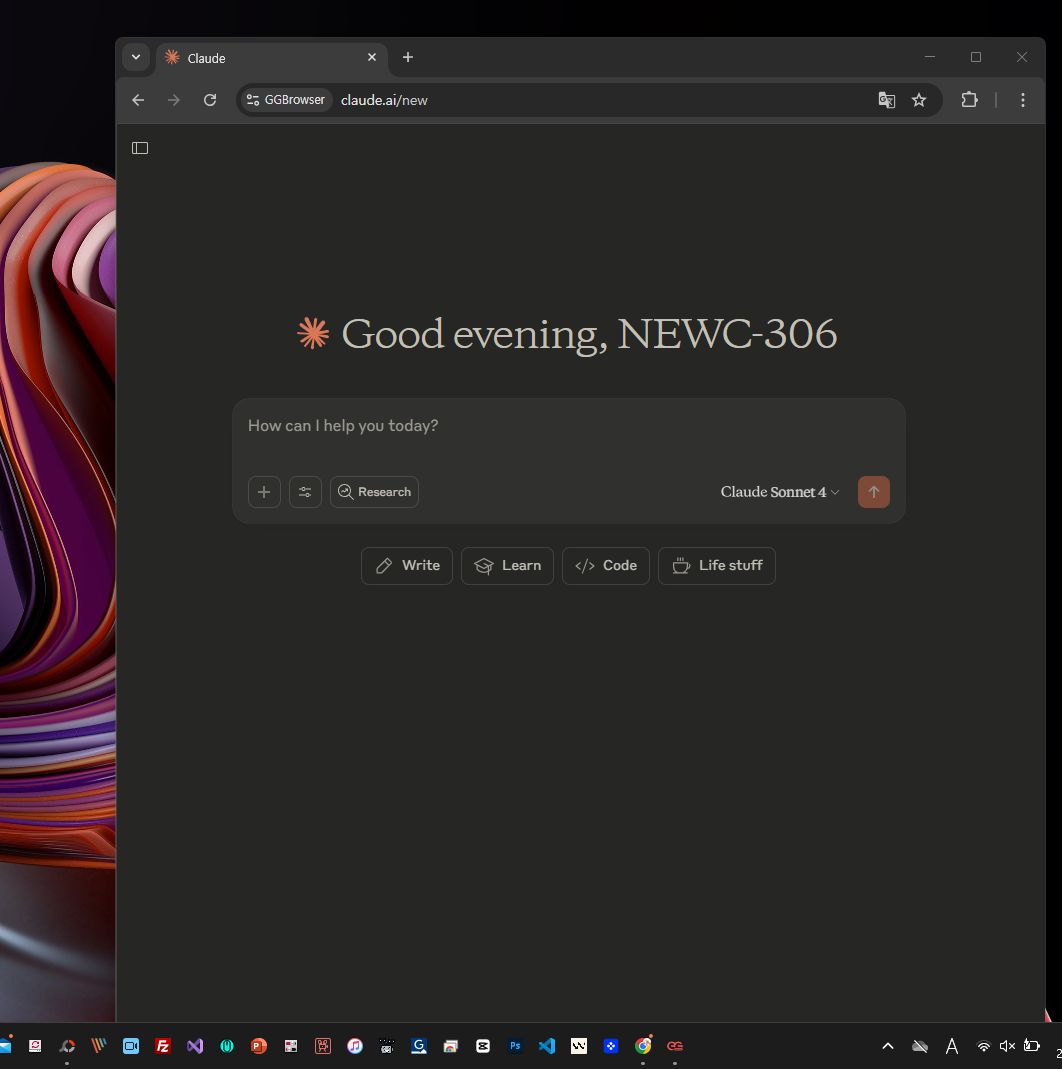Click the GGBrowser site info chip

pos(286,100)
